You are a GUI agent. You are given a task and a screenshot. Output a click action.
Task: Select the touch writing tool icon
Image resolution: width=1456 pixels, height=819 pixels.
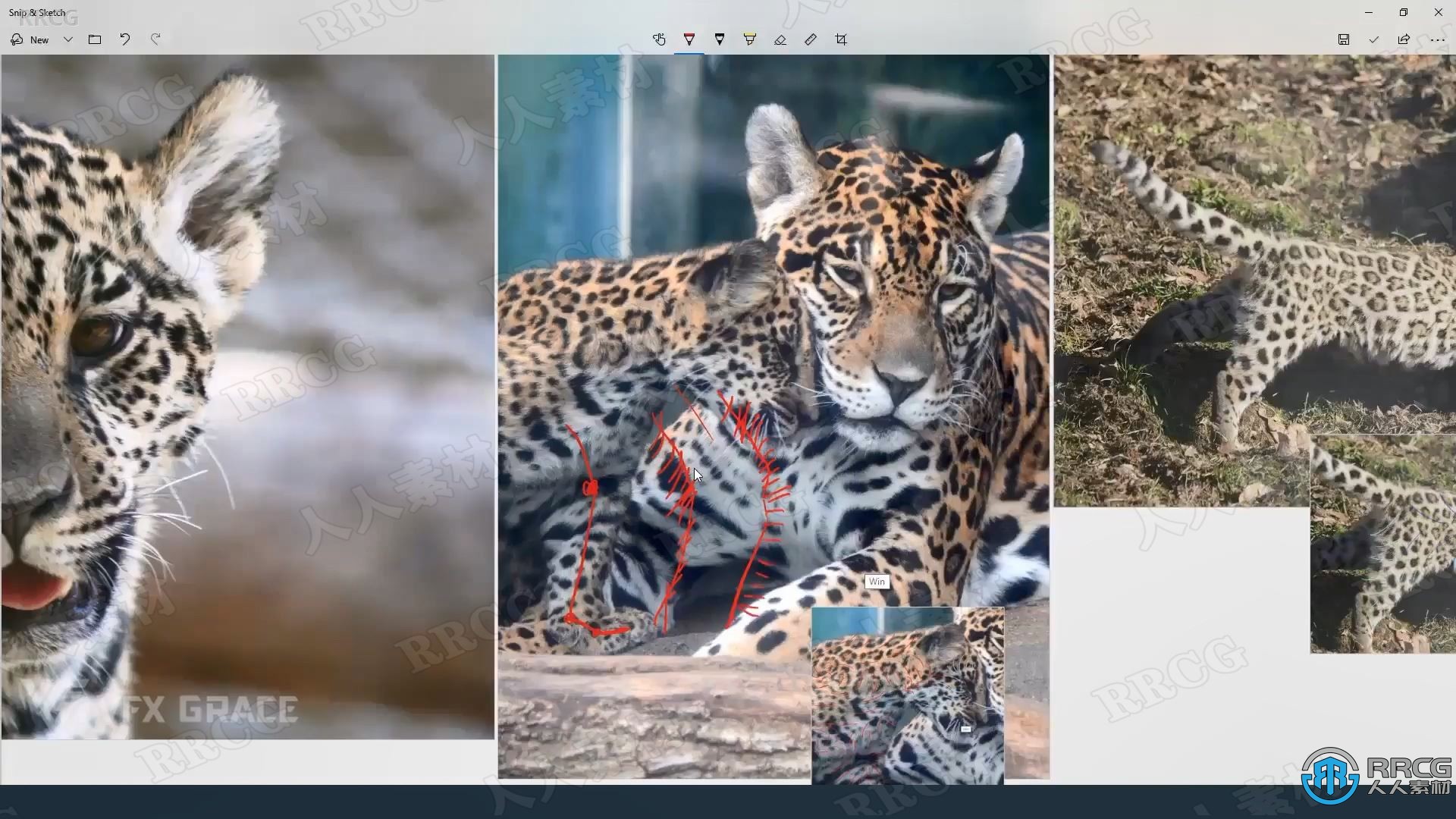[x=659, y=39]
